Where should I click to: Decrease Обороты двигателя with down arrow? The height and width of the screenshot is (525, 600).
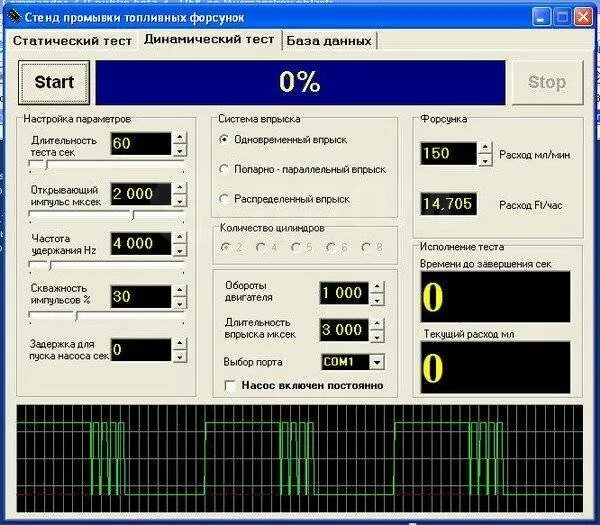point(377,299)
